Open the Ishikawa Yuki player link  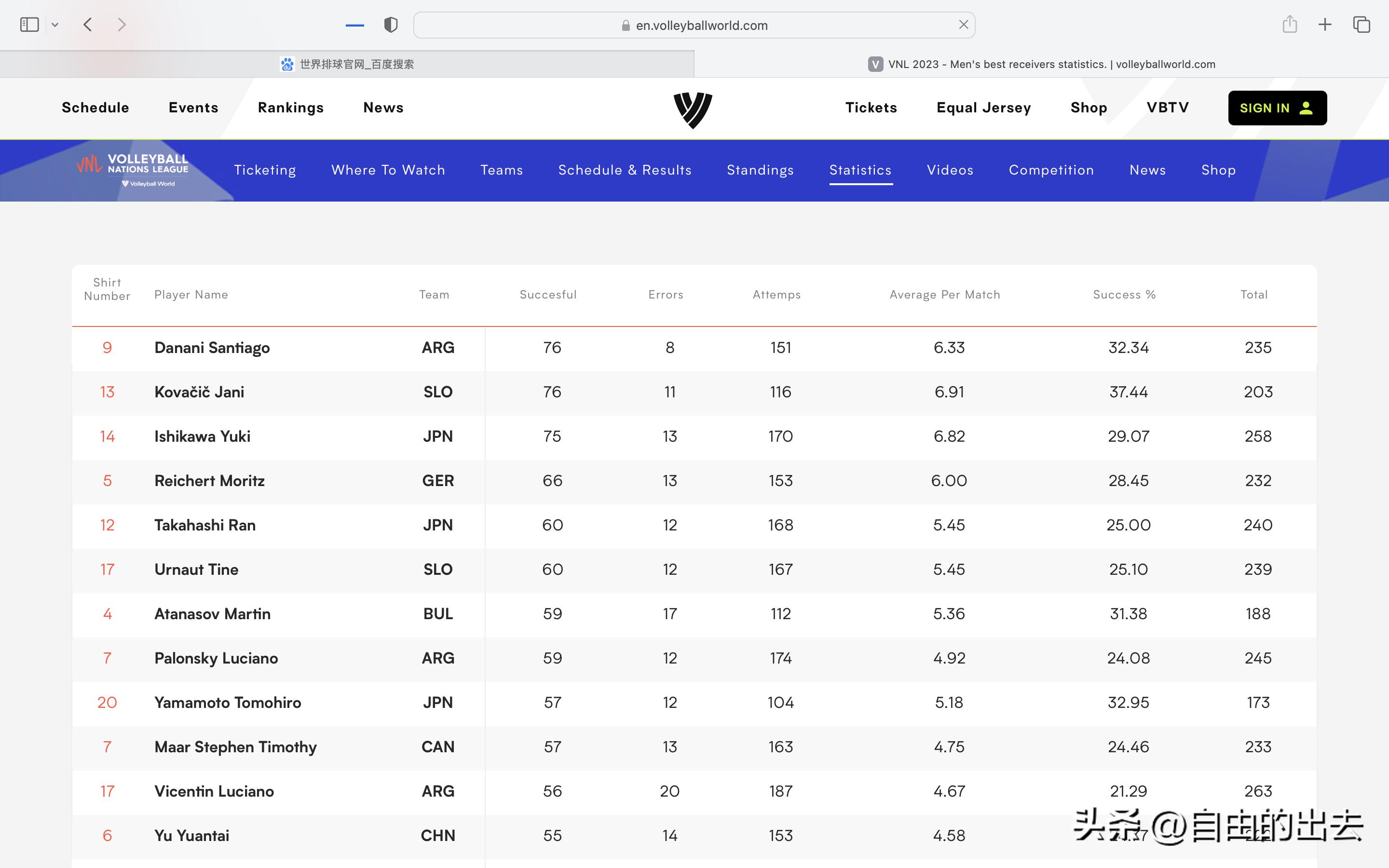pyautogui.click(x=202, y=436)
